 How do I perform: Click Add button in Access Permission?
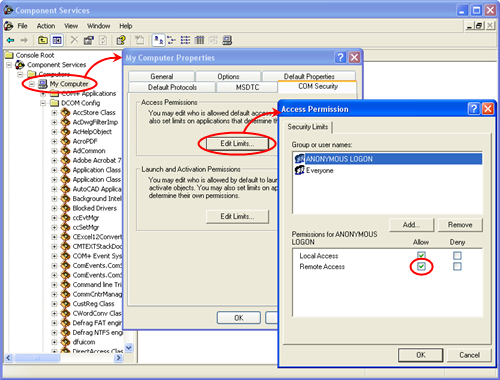point(411,225)
